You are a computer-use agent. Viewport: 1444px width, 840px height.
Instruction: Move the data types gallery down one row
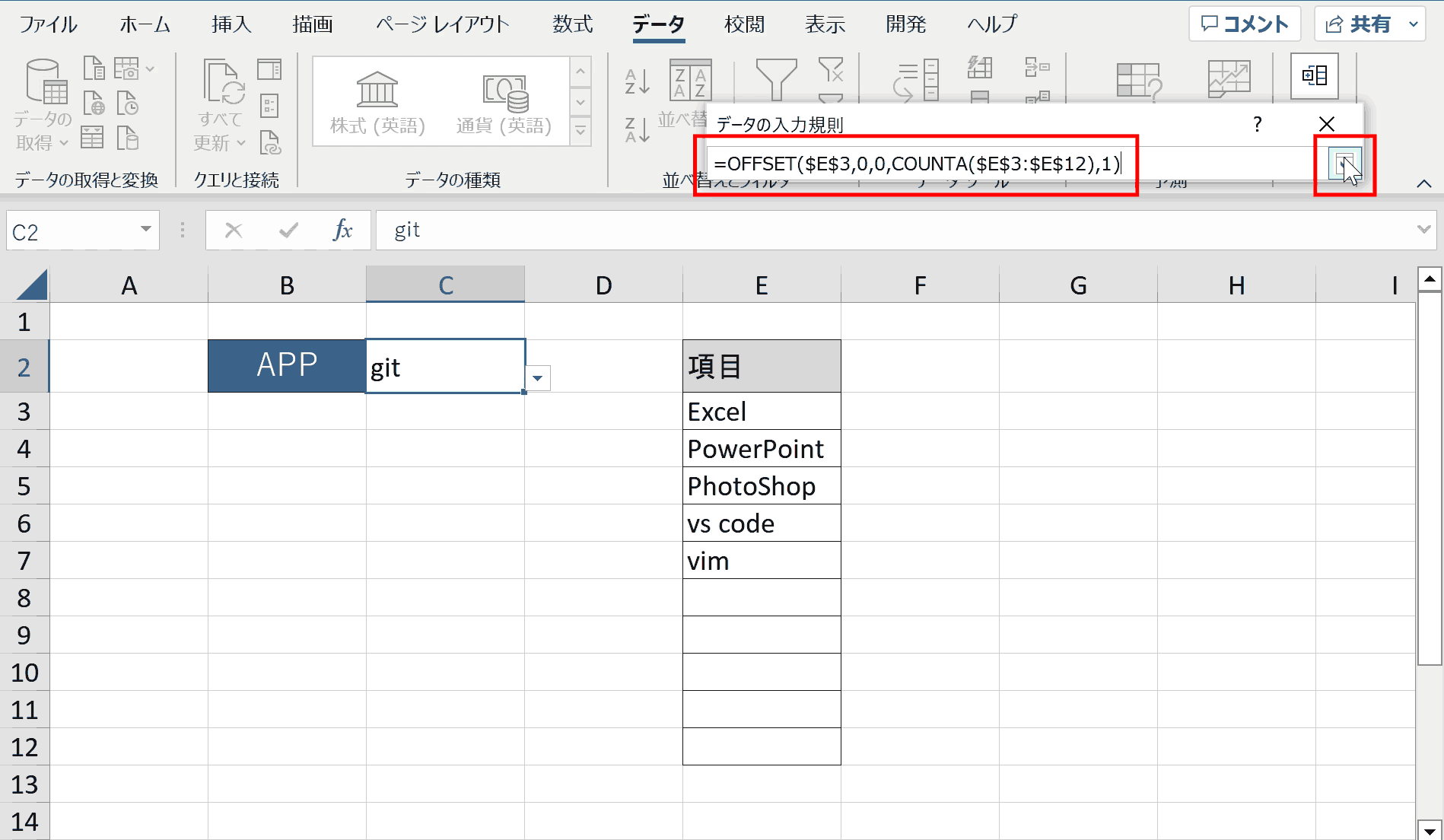click(580, 102)
